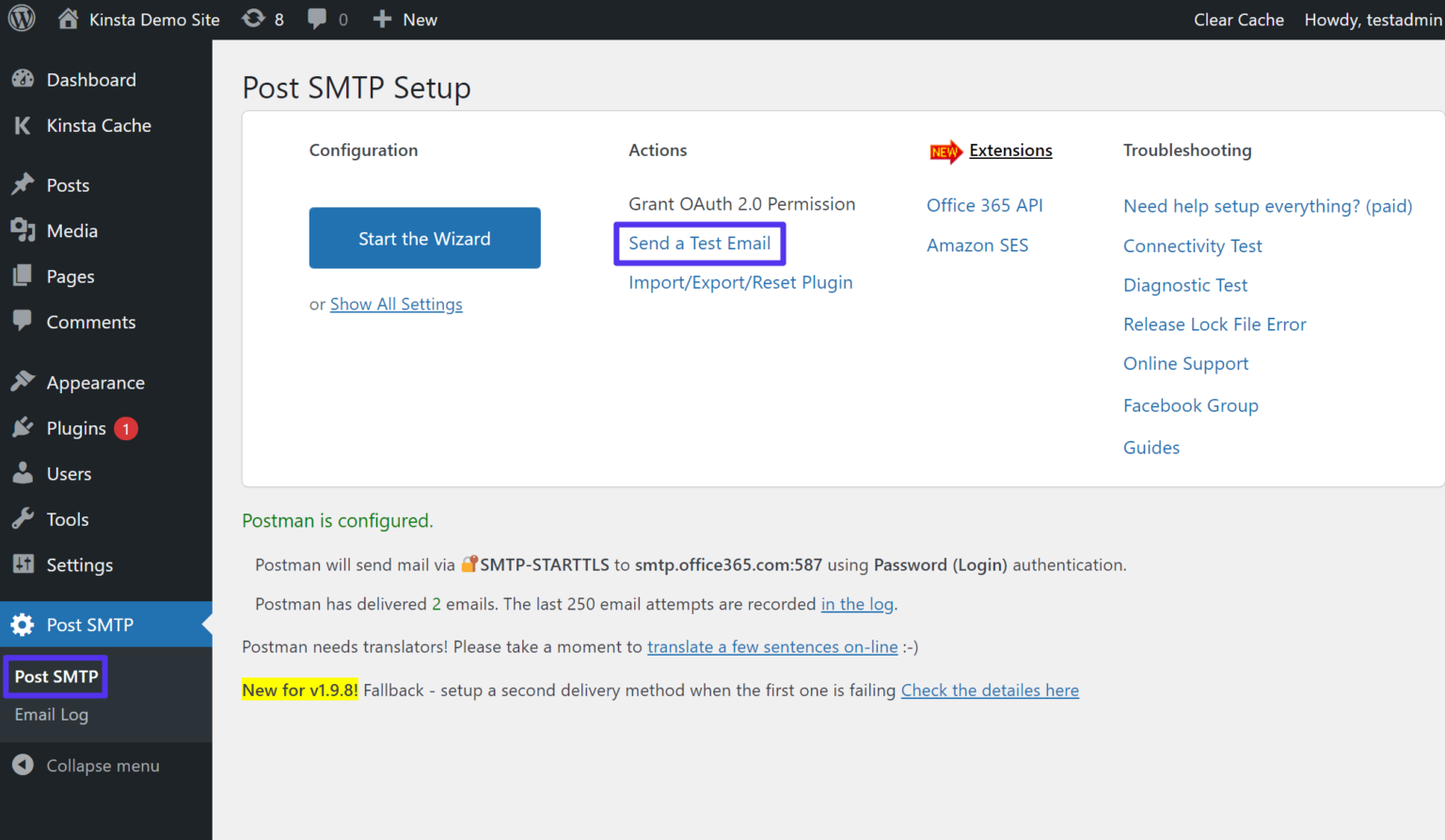Click the Plugins icon with notification badge

click(x=23, y=427)
